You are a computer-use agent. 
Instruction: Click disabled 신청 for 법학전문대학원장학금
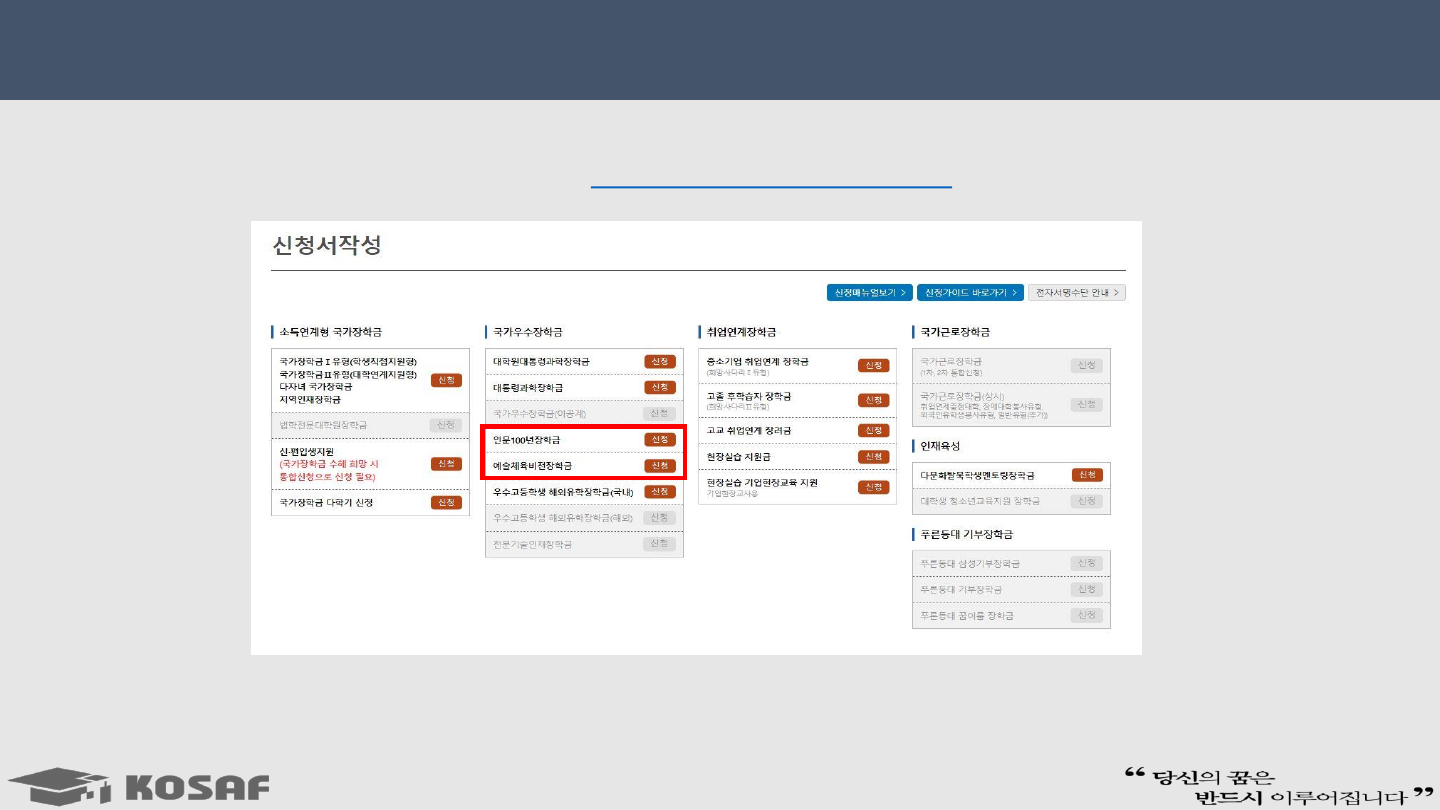[x=446, y=425]
